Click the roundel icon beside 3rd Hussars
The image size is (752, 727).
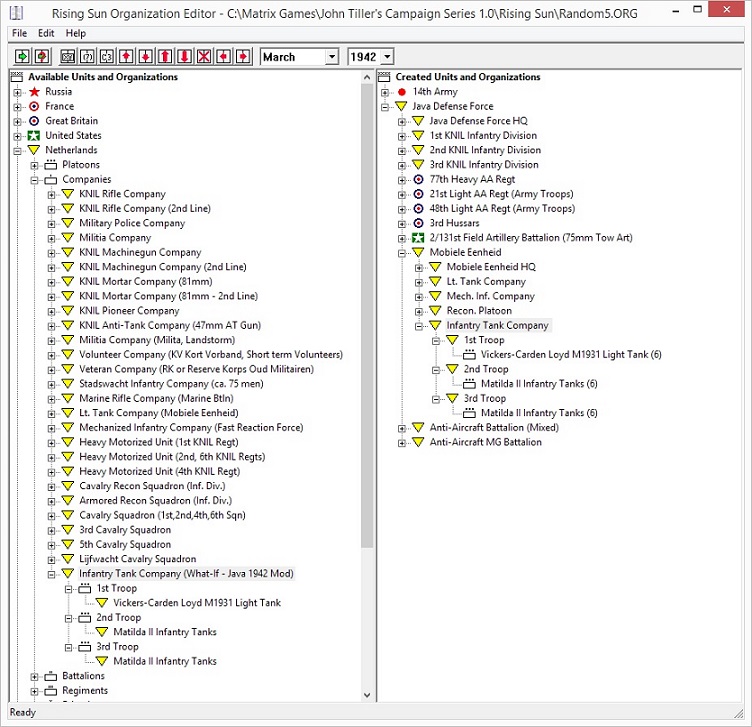tap(419, 223)
